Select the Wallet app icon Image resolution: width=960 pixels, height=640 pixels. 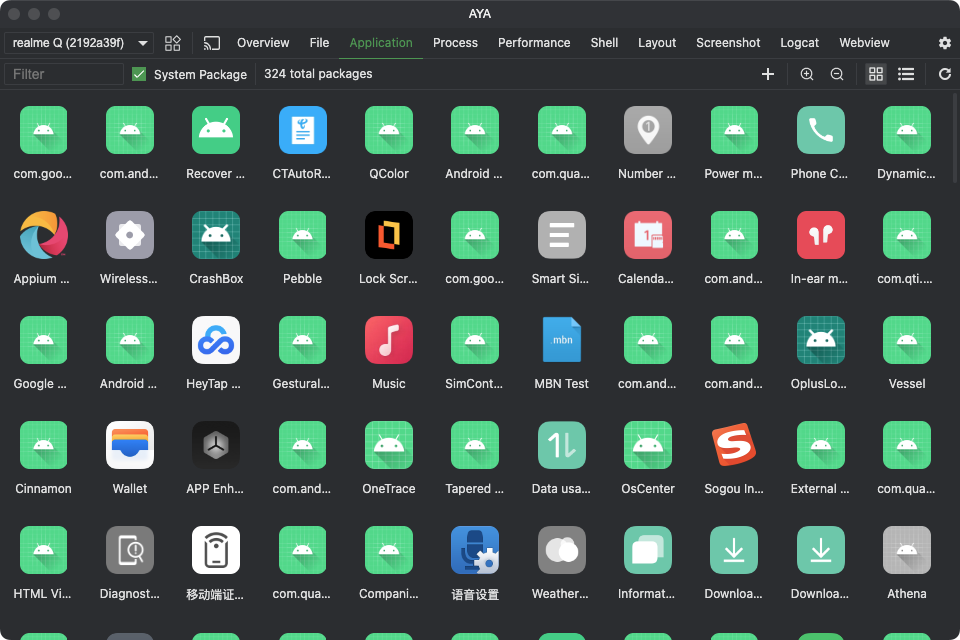coord(130,445)
